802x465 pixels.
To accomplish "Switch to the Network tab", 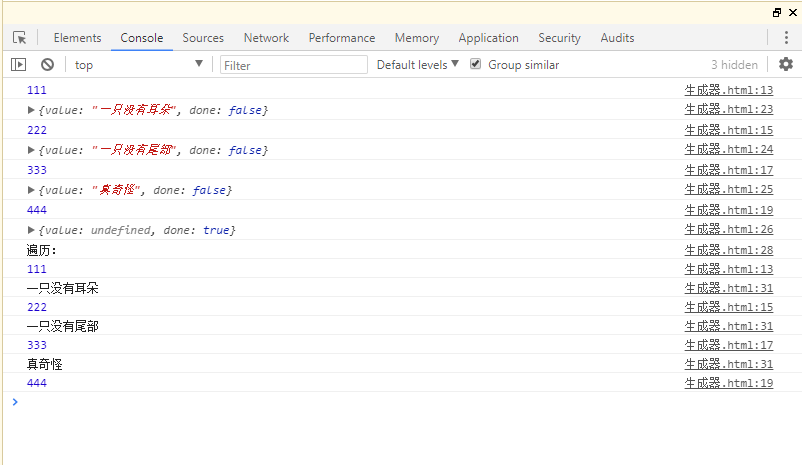I will [x=266, y=38].
